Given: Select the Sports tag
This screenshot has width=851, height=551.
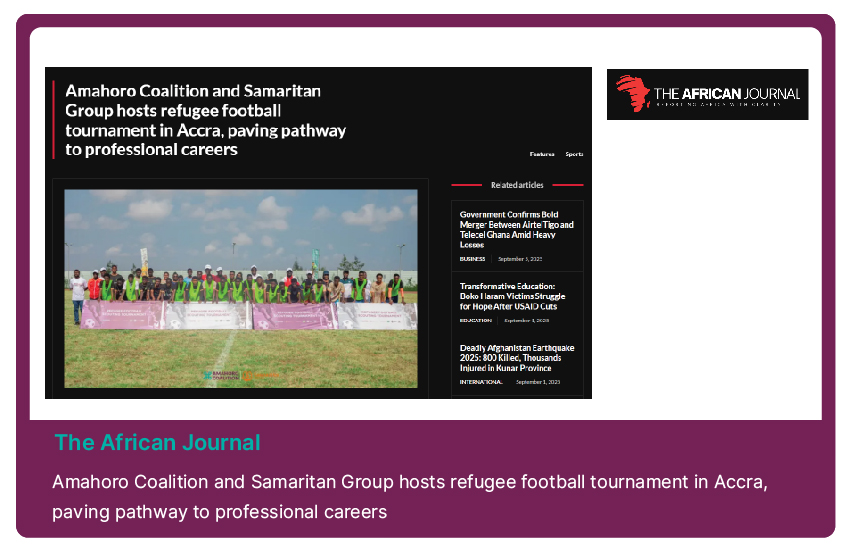Looking at the screenshot, I should click(x=574, y=154).
